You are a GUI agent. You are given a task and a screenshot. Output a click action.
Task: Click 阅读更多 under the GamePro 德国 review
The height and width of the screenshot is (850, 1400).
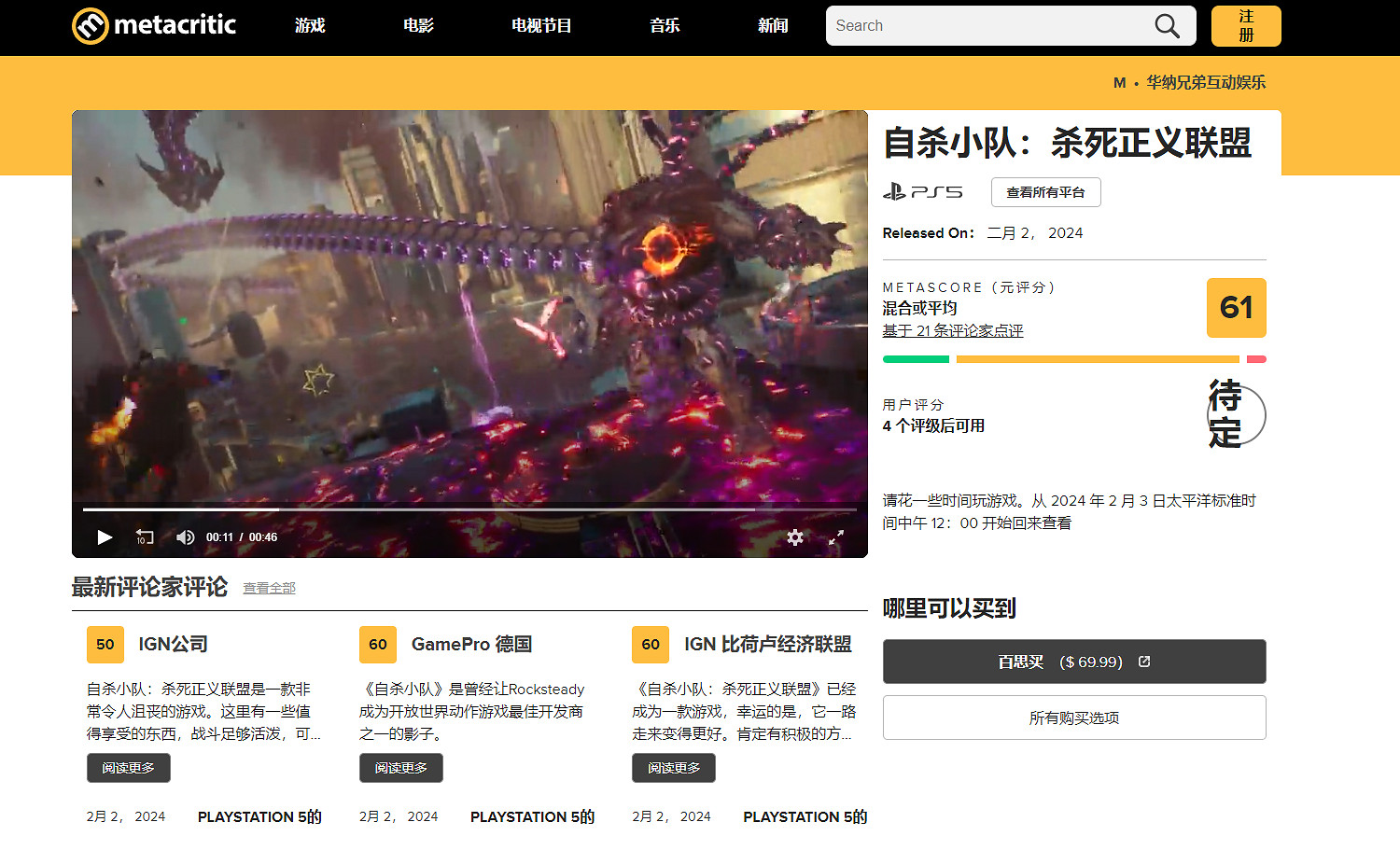tap(400, 768)
